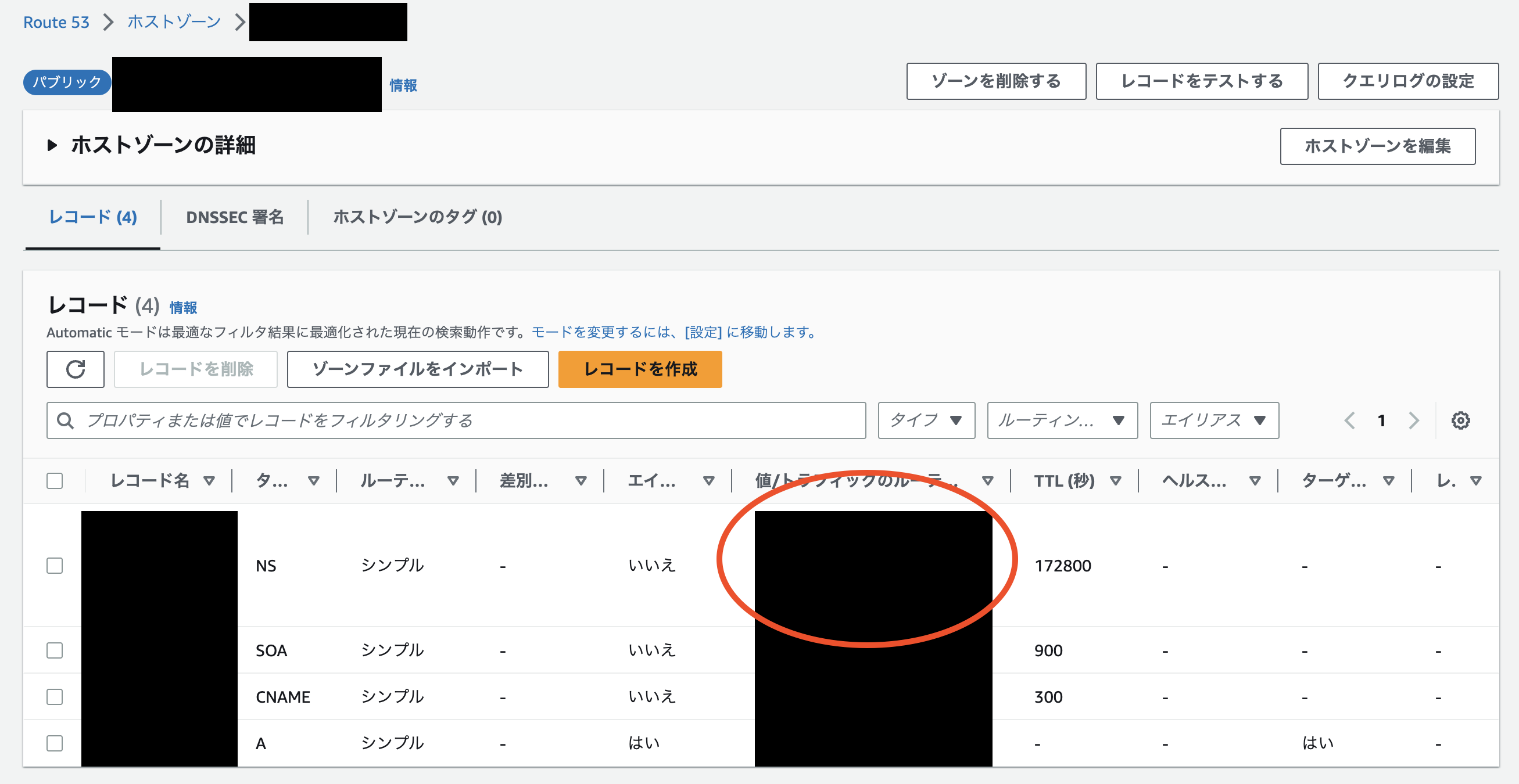The width and height of the screenshot is (1519, 784).
Task: Click the search magnifier in the filter field
Action: (x=66, y=420)
